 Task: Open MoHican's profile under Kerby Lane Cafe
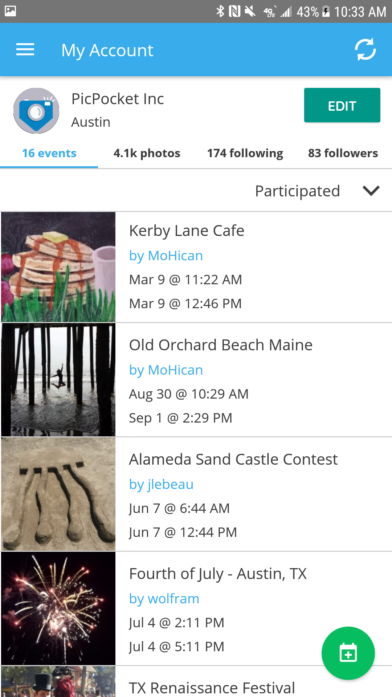point(166,256)
